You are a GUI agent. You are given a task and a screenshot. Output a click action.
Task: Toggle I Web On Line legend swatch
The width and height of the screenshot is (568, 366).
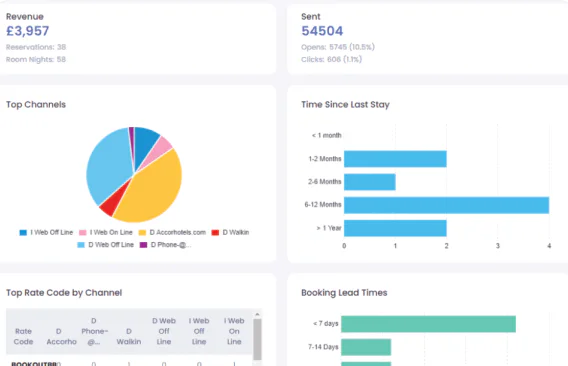point(83,233)
